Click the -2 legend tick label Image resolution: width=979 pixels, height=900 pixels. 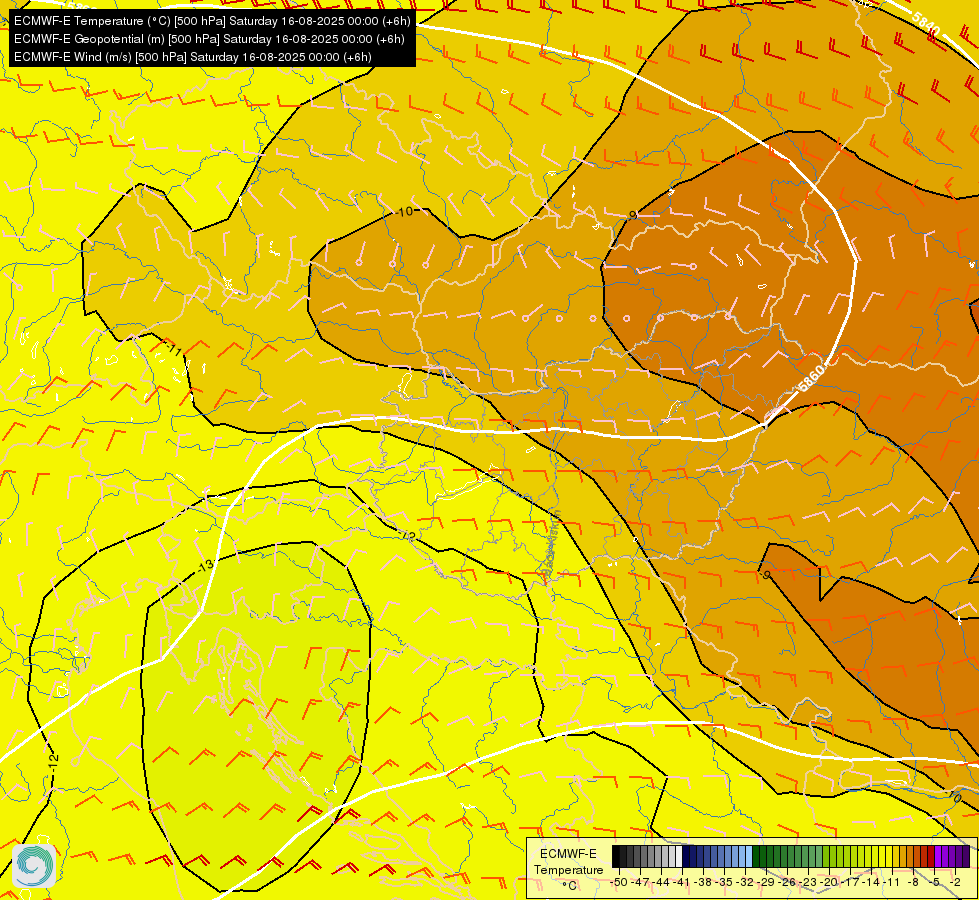click(x=955, y=882)
